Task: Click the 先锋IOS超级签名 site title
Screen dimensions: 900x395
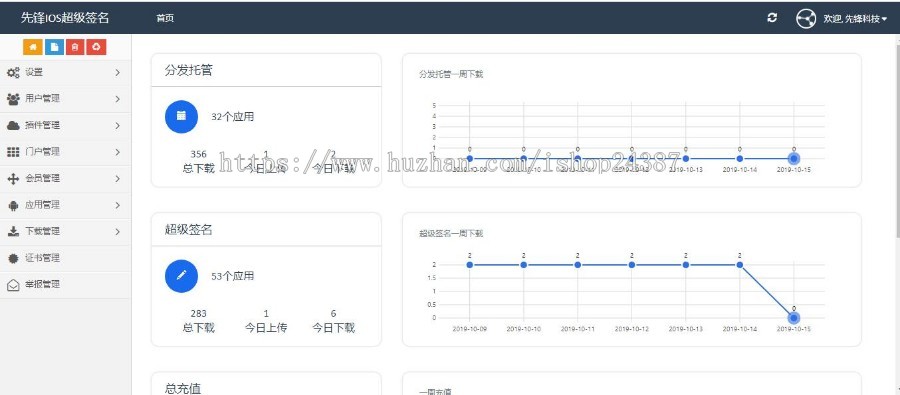Action: coord(65,18)
